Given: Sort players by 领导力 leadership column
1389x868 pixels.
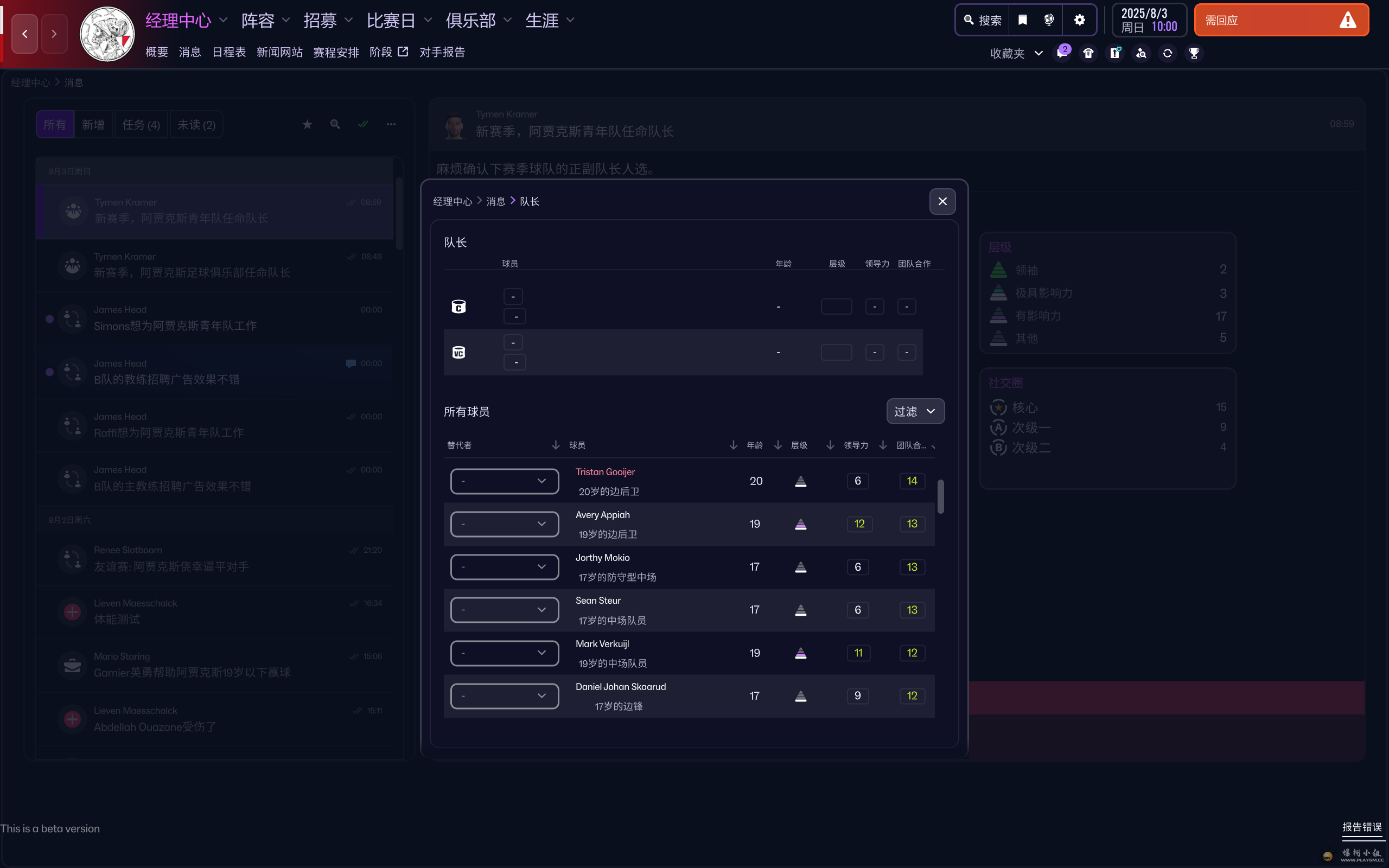Looking at the screenshot, I should pyautogui.click(x=856, y=445).
